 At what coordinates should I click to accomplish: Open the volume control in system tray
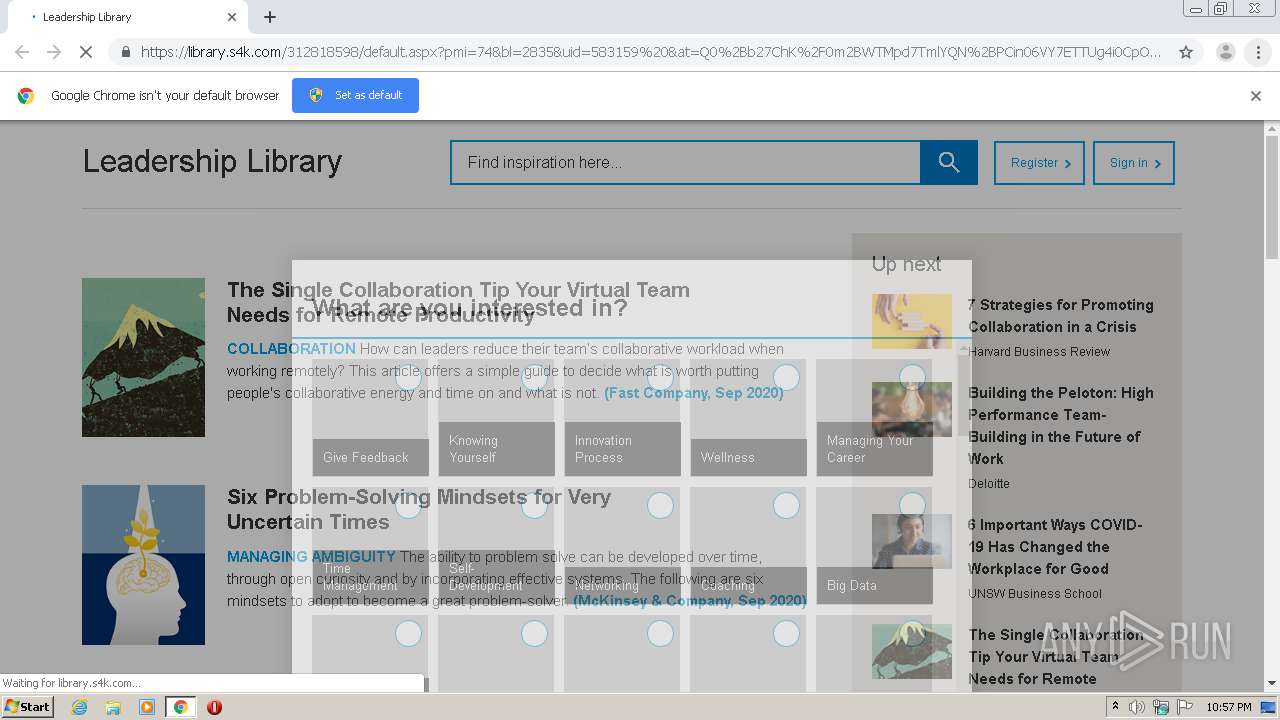tap(1137, 707)
